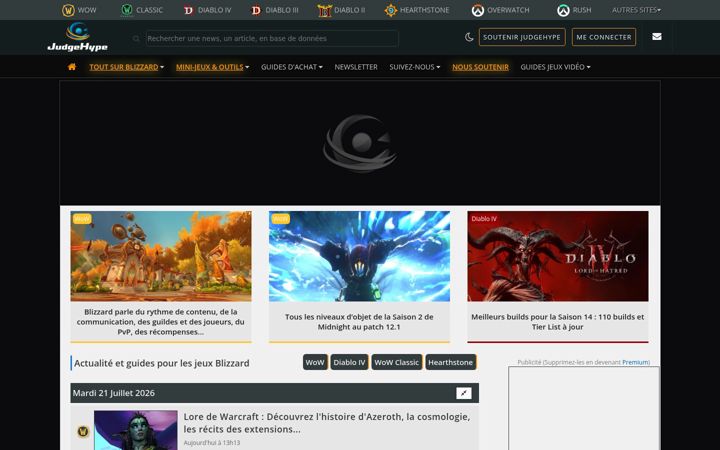Filter news by the WoW tag

[x=315, y=362]
